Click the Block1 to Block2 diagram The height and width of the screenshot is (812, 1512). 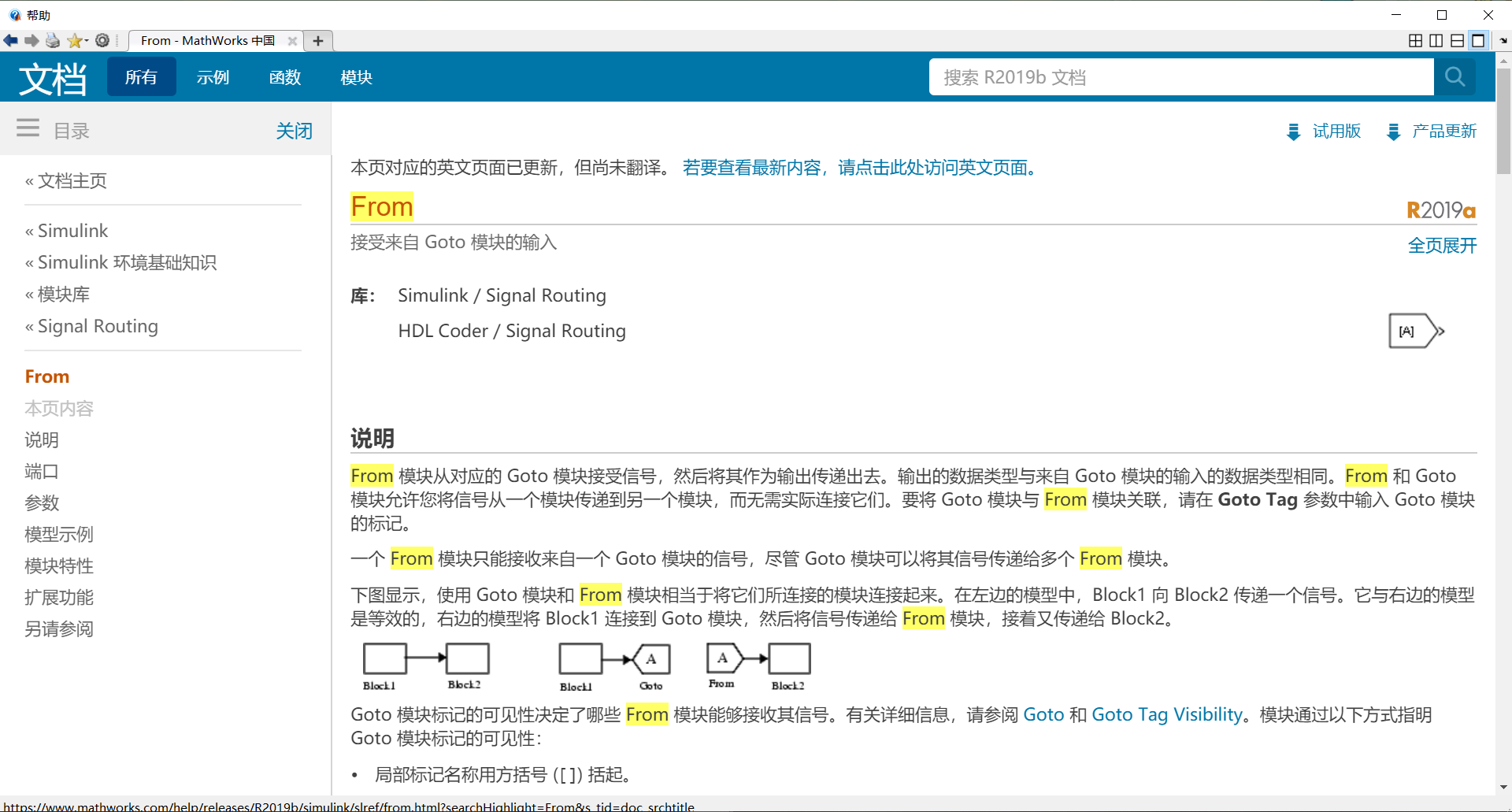426,666
